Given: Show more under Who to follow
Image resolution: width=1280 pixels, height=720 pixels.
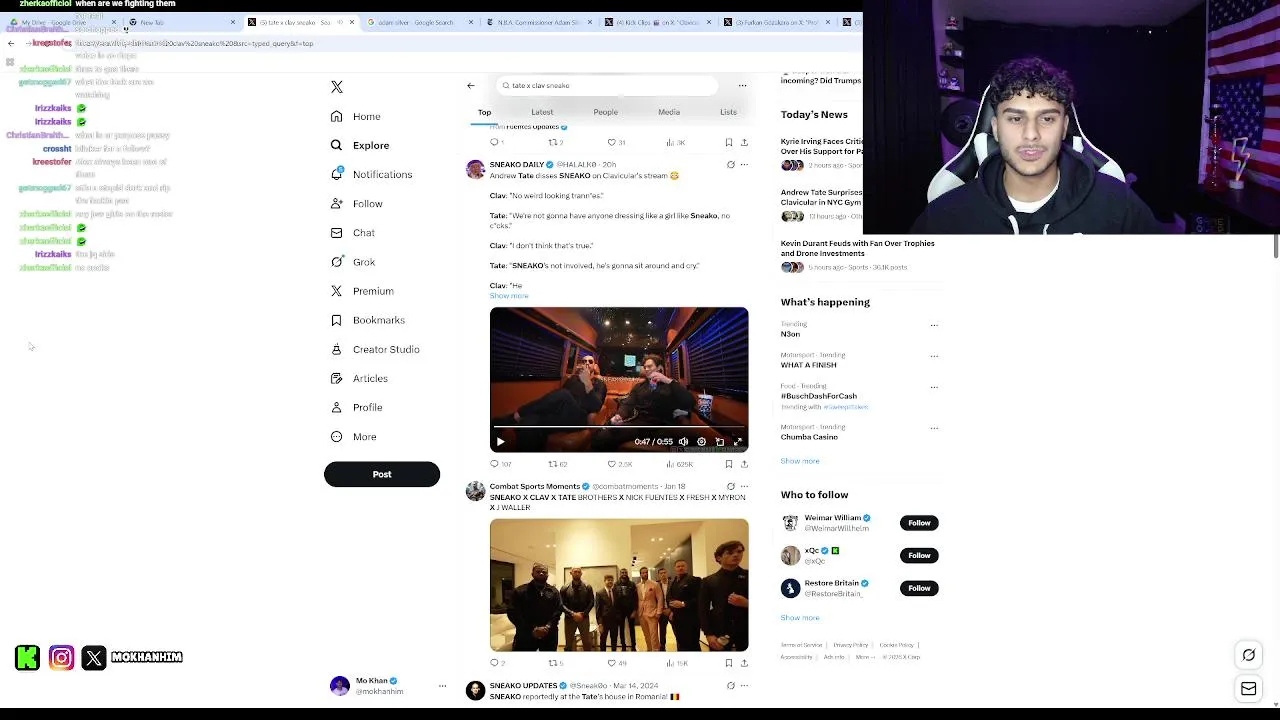Looking at the screenshot, I should coord(800,618).
